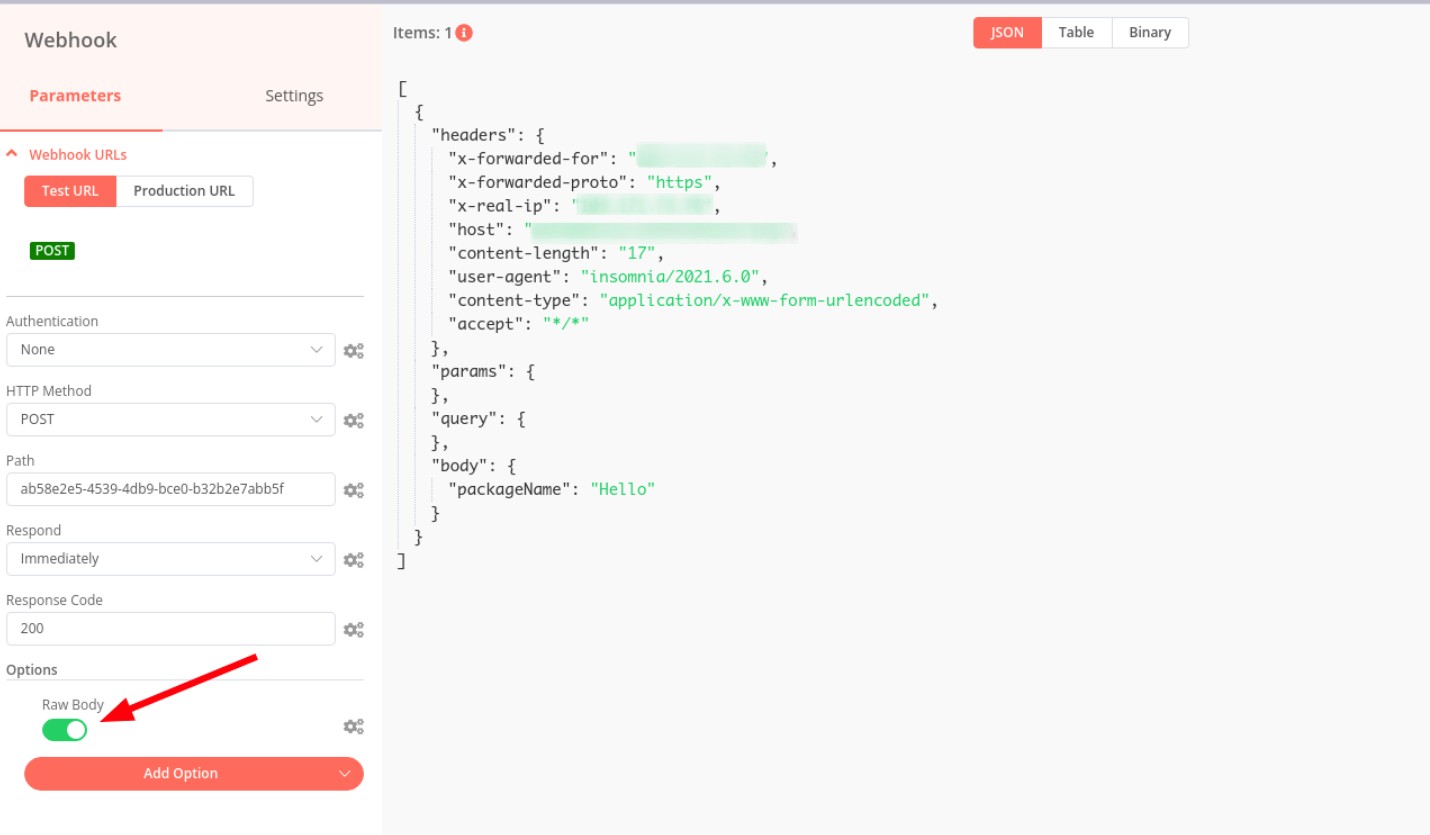
Task: Open gear options for Response Code
Action: coord(353,630)
